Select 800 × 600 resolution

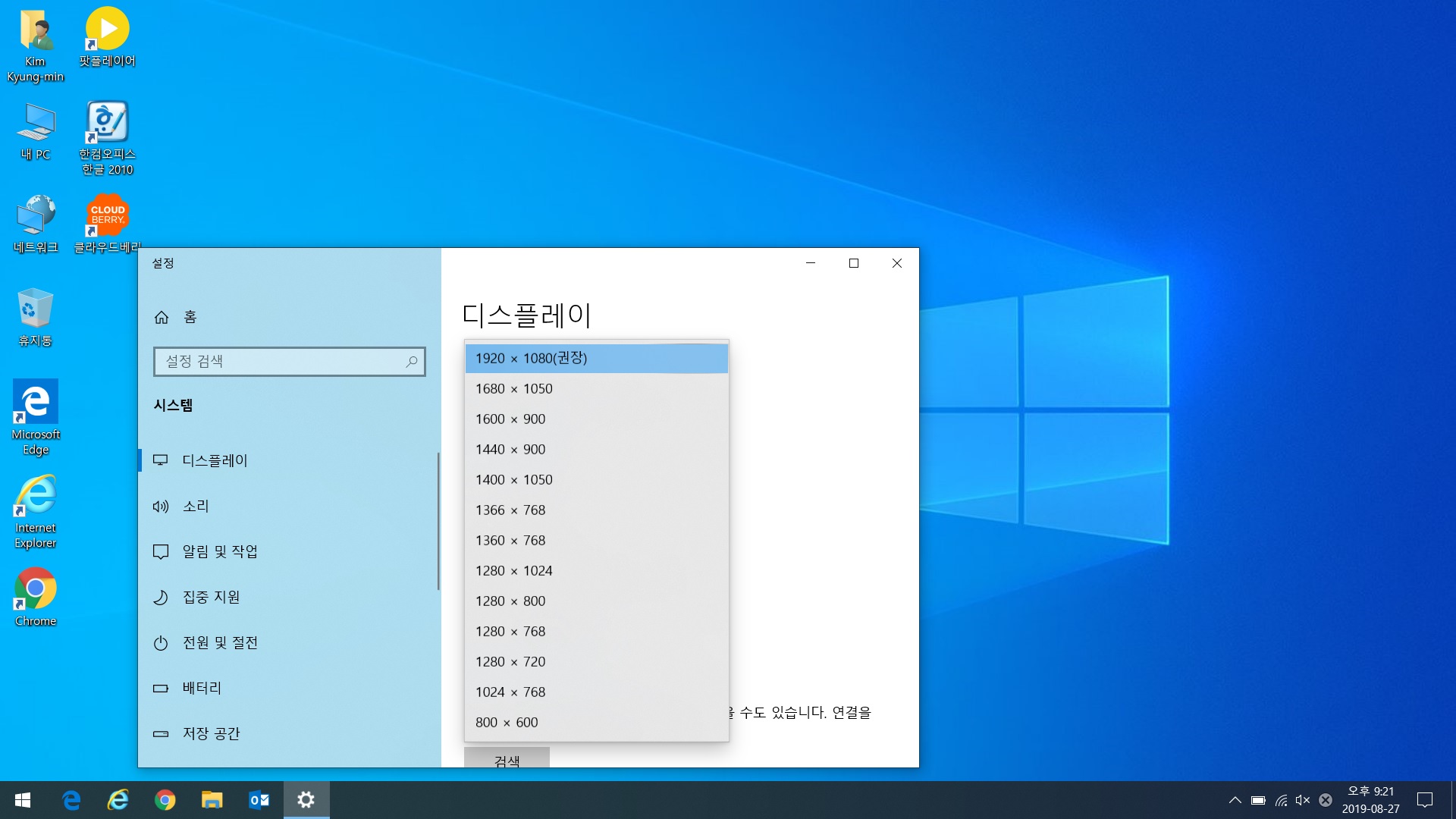pos(597,722)
